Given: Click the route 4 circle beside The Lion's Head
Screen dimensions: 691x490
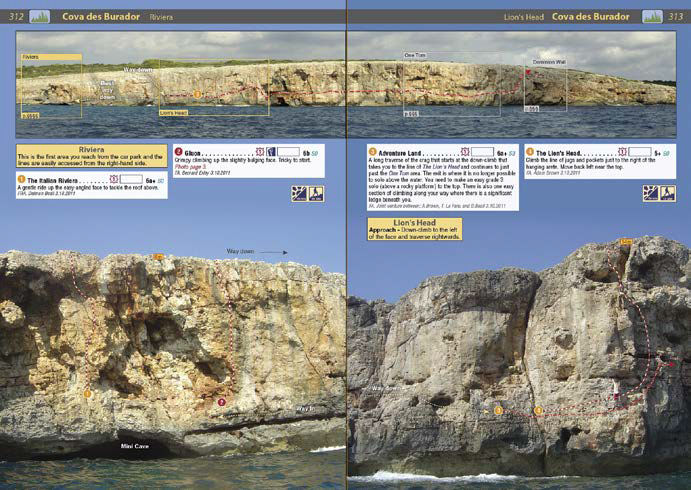Looking at the screenshot, I should [x=529, y=152].
